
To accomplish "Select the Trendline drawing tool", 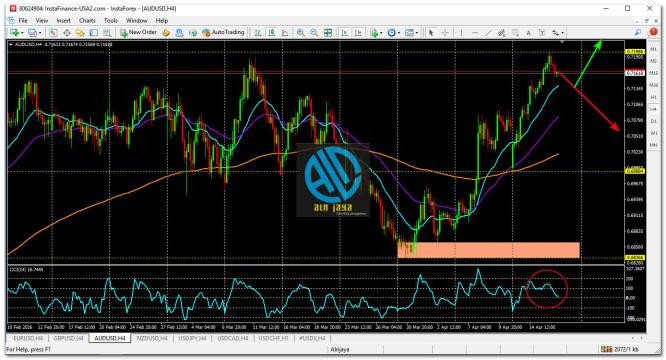I will click(488, 33).
